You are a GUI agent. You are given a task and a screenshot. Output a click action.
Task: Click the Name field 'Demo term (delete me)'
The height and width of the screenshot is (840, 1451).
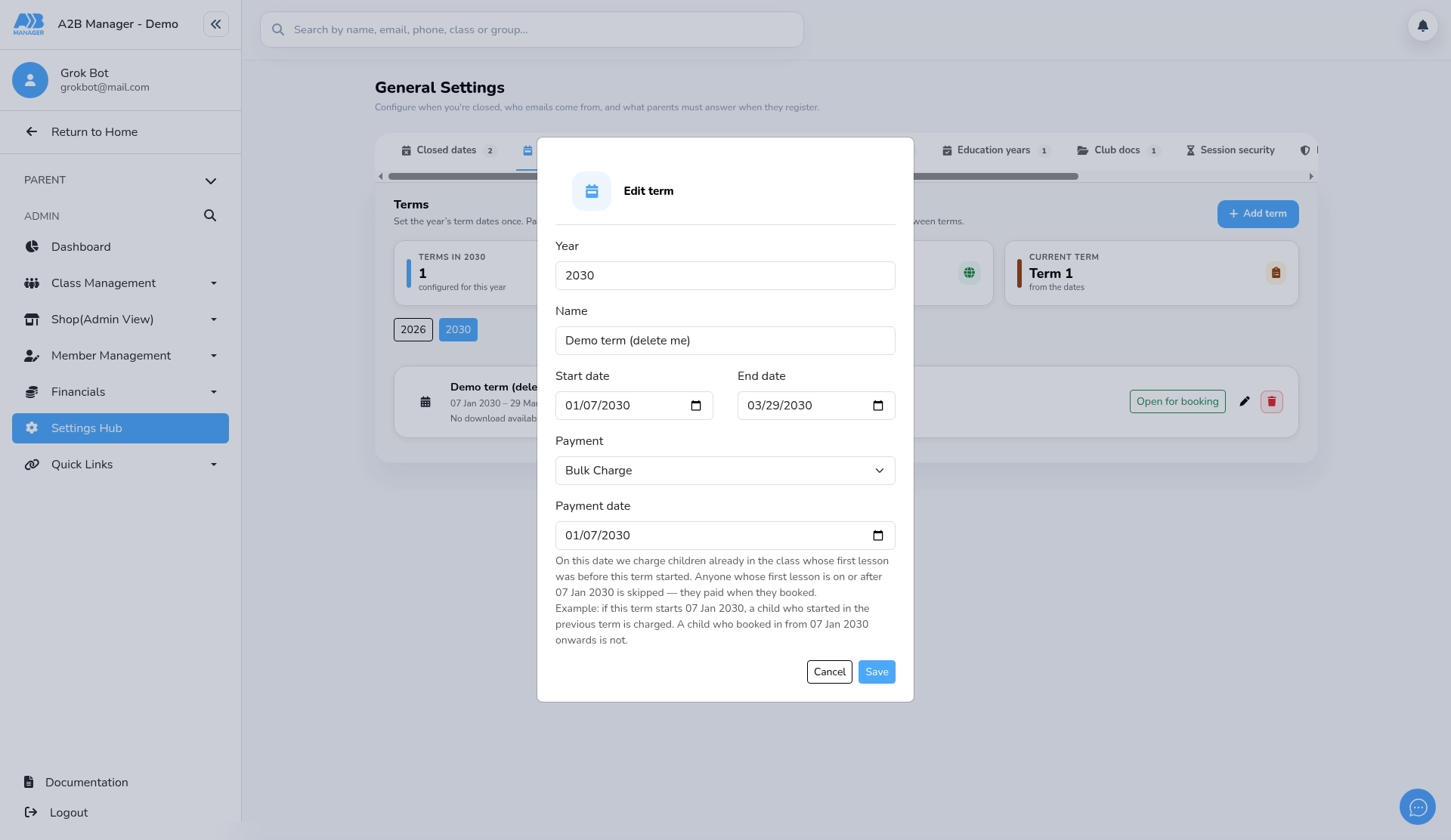click(725, 341)
